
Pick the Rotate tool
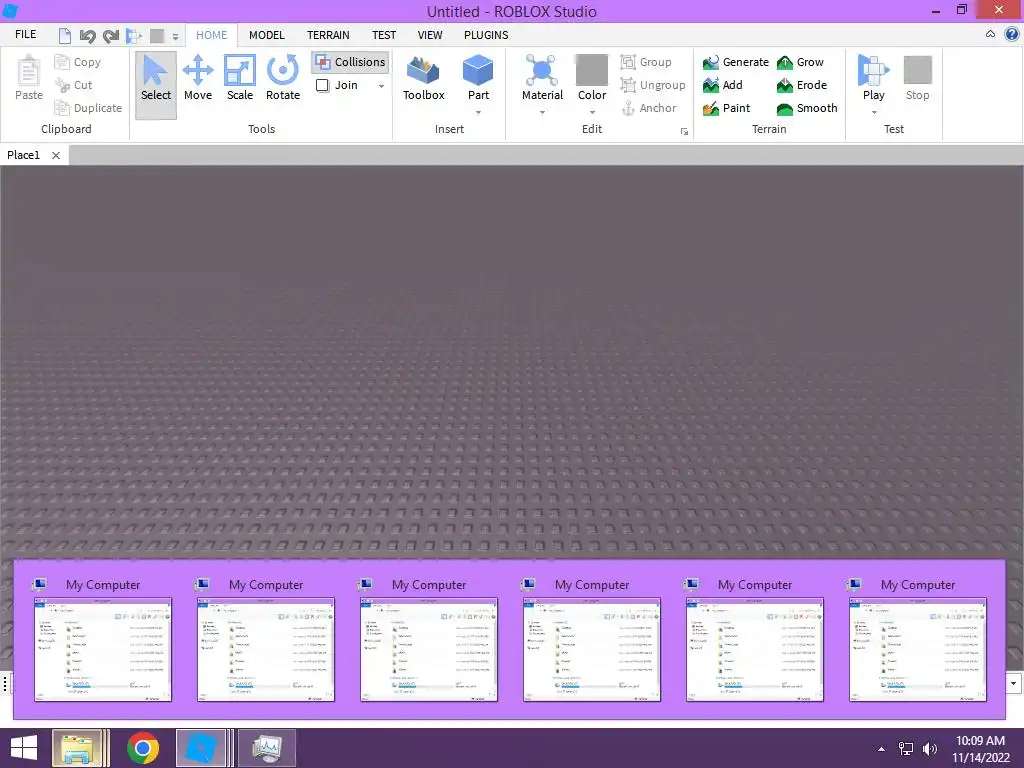coord(283,78)
